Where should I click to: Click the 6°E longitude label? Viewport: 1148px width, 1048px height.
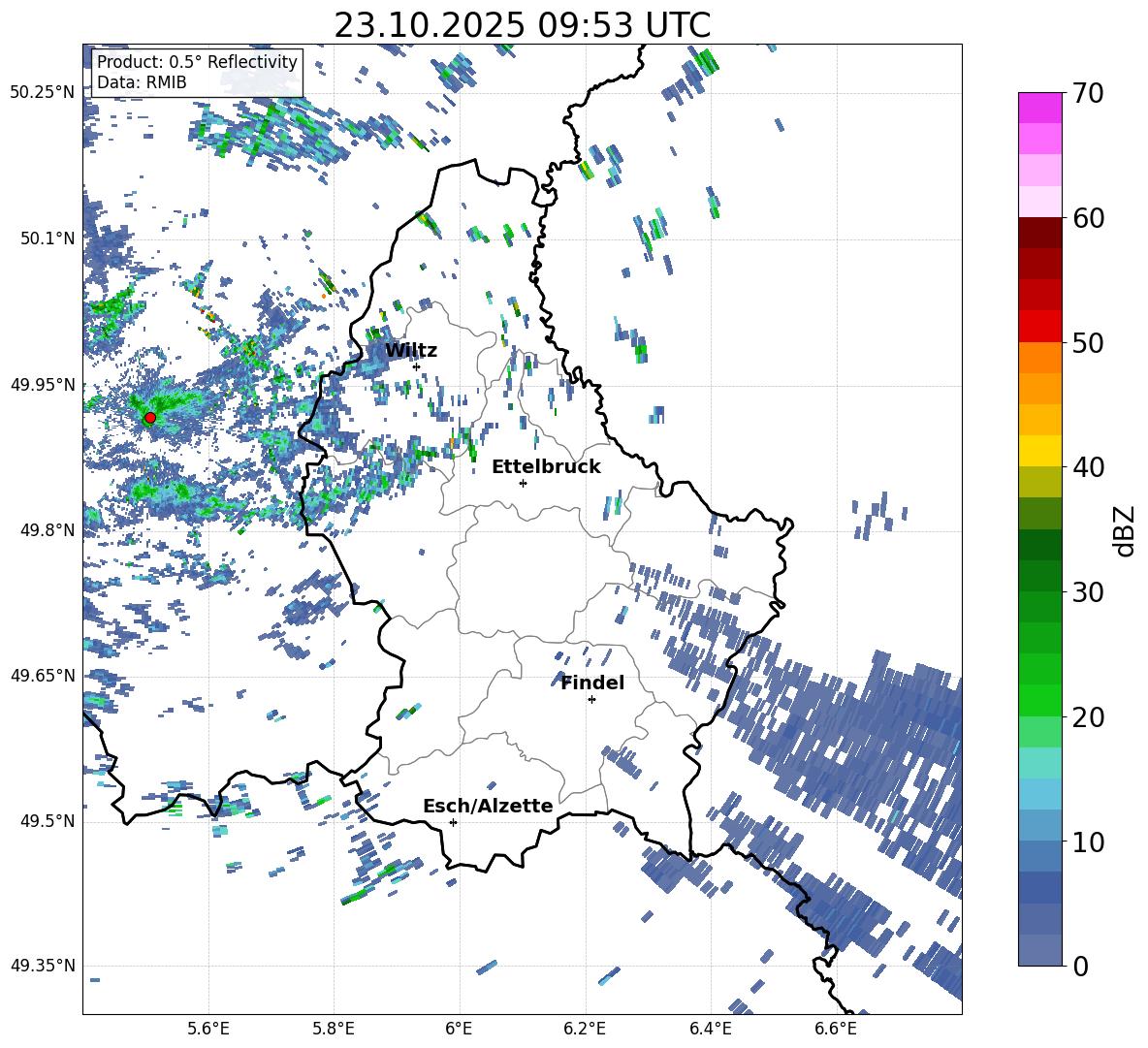[459, 1029]
